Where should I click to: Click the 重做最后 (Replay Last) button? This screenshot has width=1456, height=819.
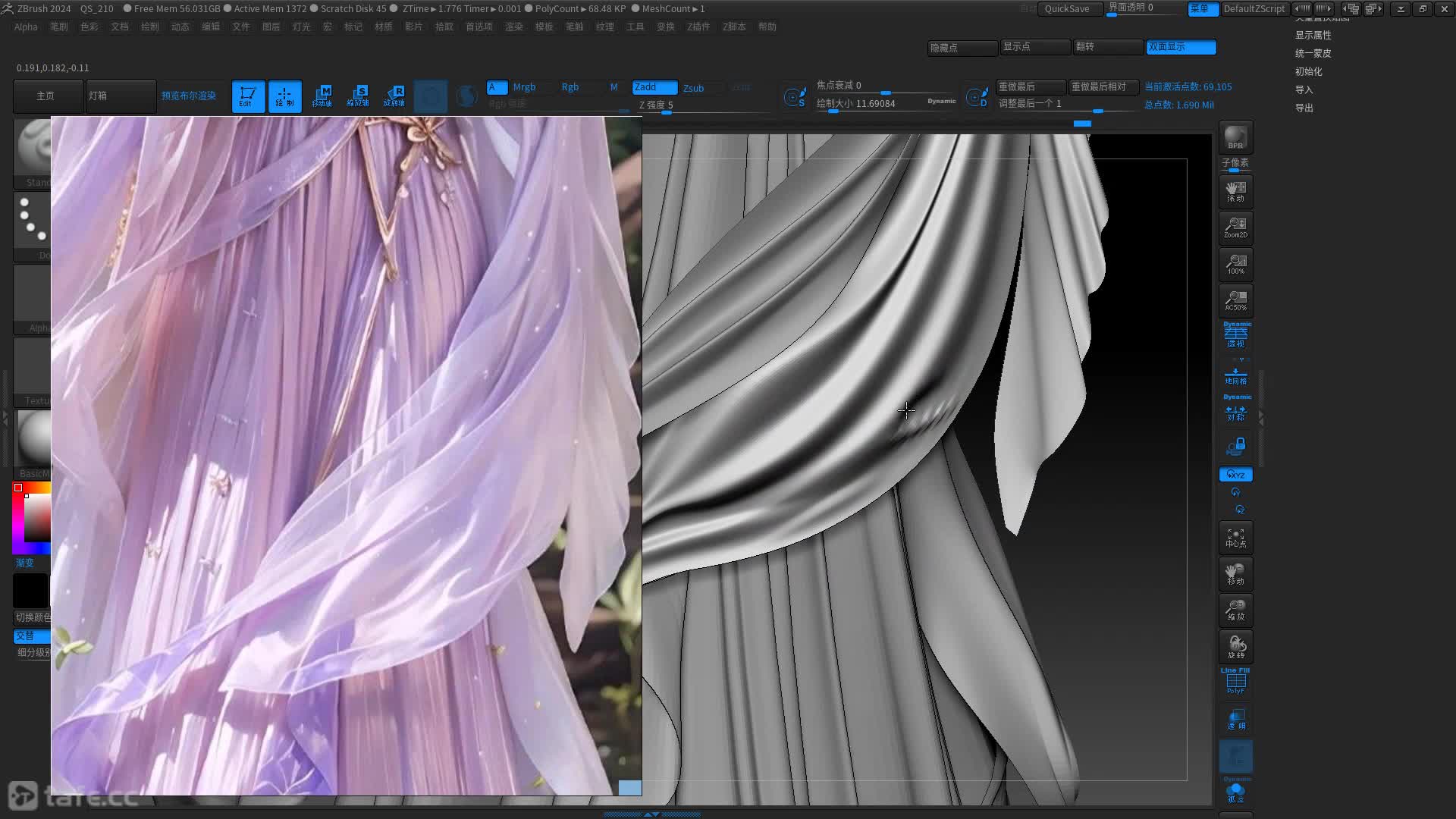pos(1031,87)
